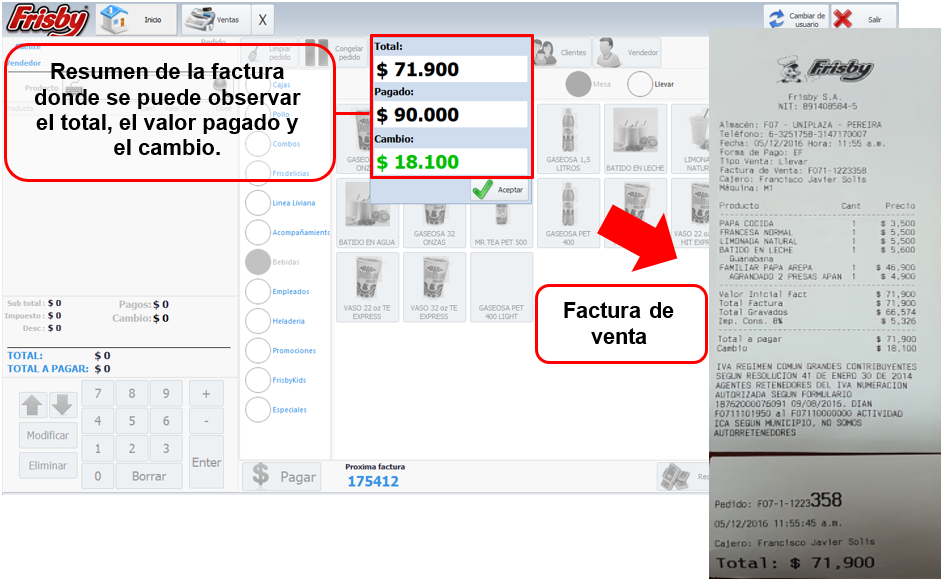This screenshot has height=580, width=942.
Task: Click keypad digit 9
Action: [166, 394]
